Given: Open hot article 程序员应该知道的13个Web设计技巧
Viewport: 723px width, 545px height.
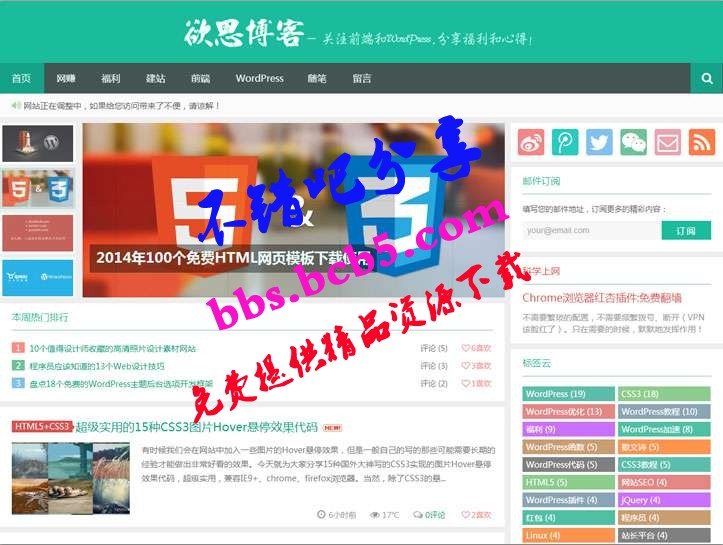Looking at the screenshot, I should coord(97,366).
